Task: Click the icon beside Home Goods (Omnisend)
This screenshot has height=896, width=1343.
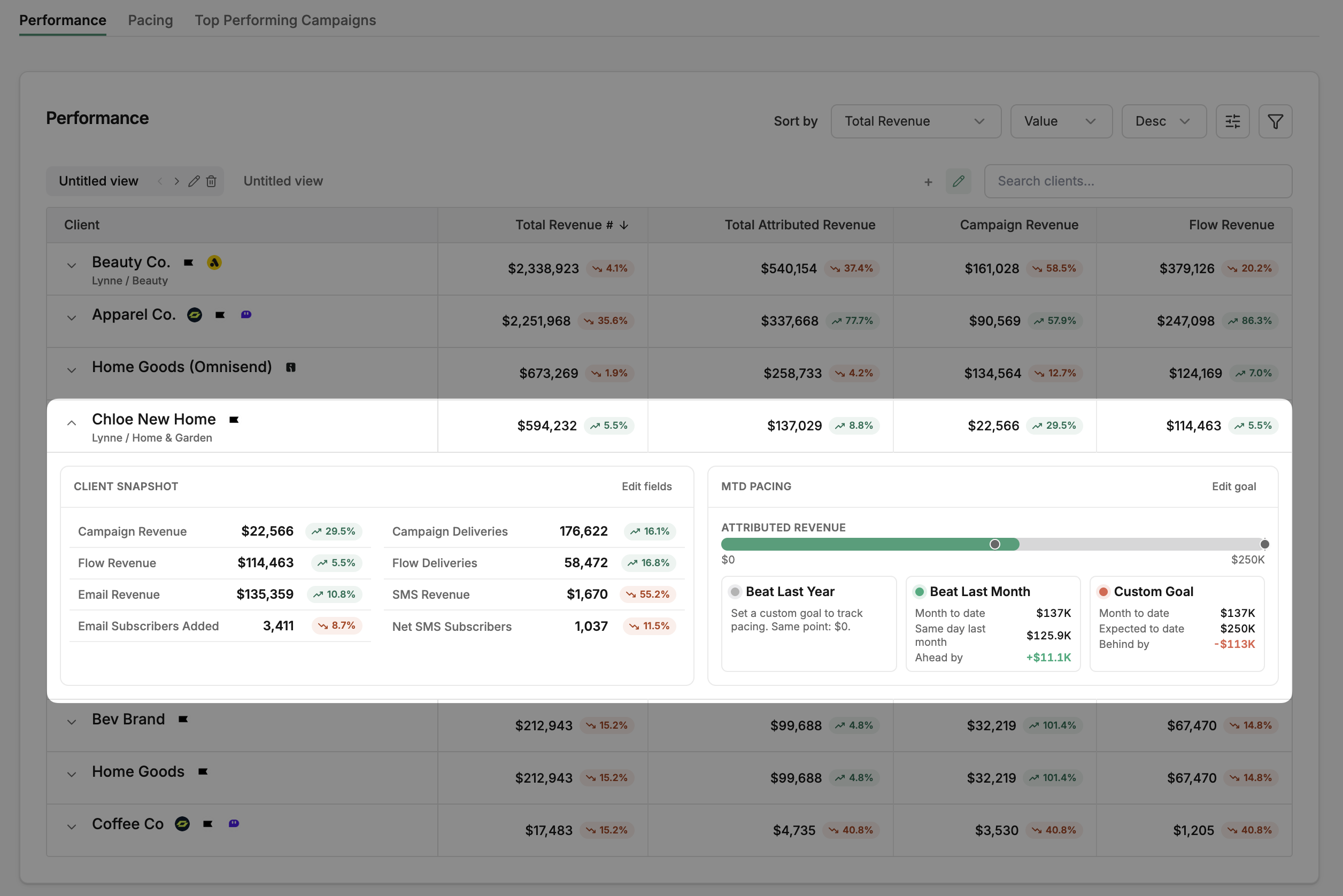Action: [291, 367]
